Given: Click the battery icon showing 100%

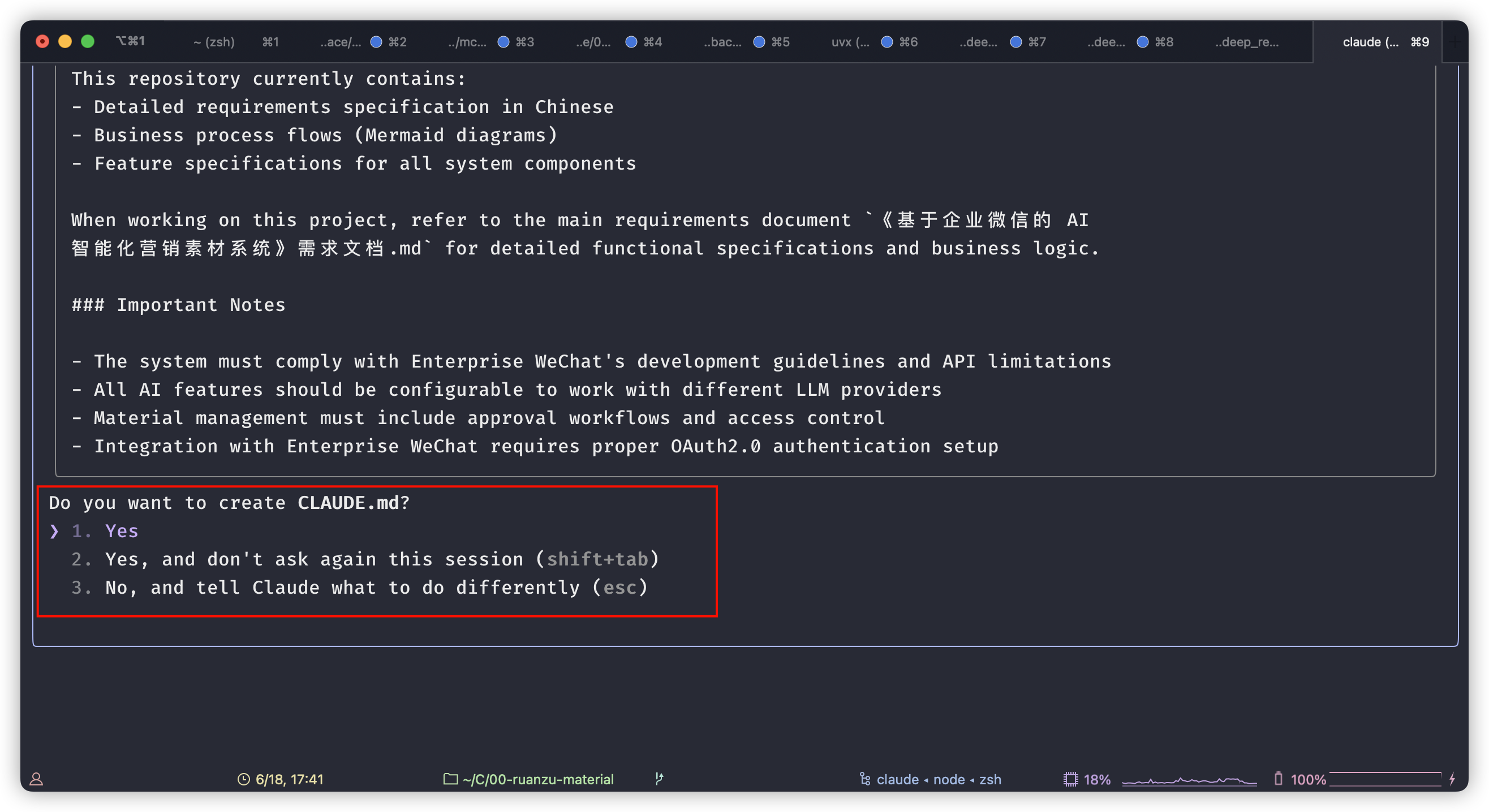Looking at the screenshot, I should 1278,779.
